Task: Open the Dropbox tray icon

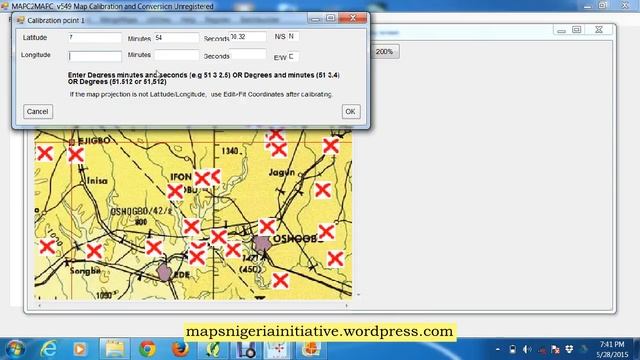Action: pyautogui.click(x=569, y=349)
